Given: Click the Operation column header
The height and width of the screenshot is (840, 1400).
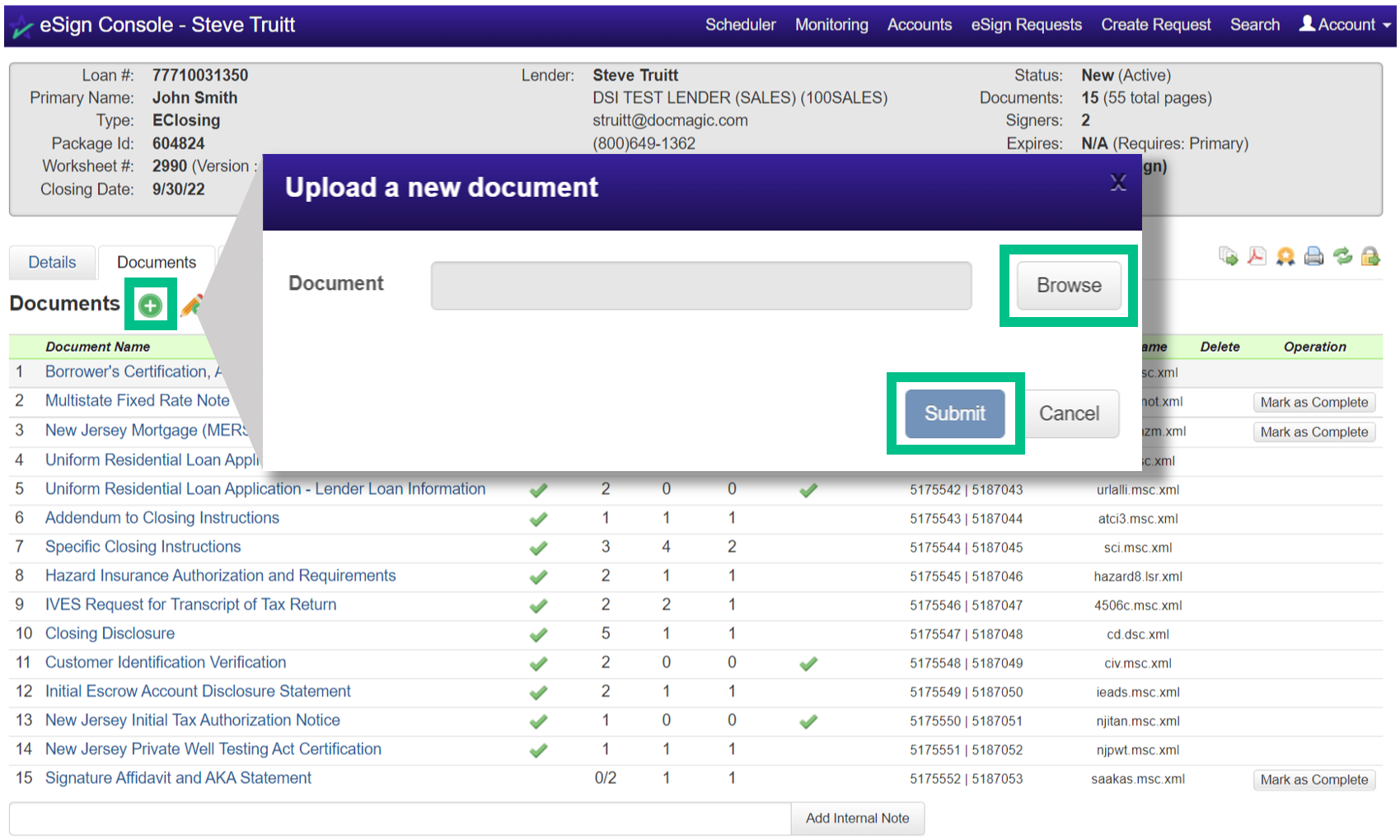Looking at the screenshot, I should coord(1314,347).
